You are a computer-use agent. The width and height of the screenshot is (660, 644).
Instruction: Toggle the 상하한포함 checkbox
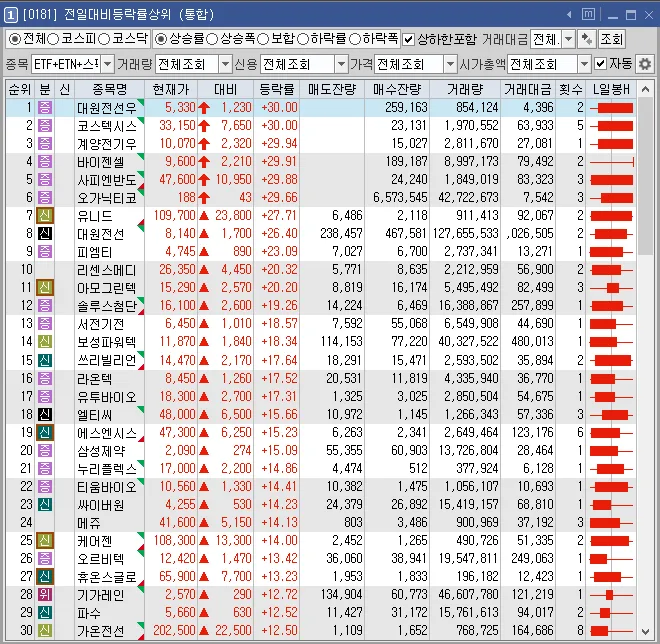tap(408, 40)
